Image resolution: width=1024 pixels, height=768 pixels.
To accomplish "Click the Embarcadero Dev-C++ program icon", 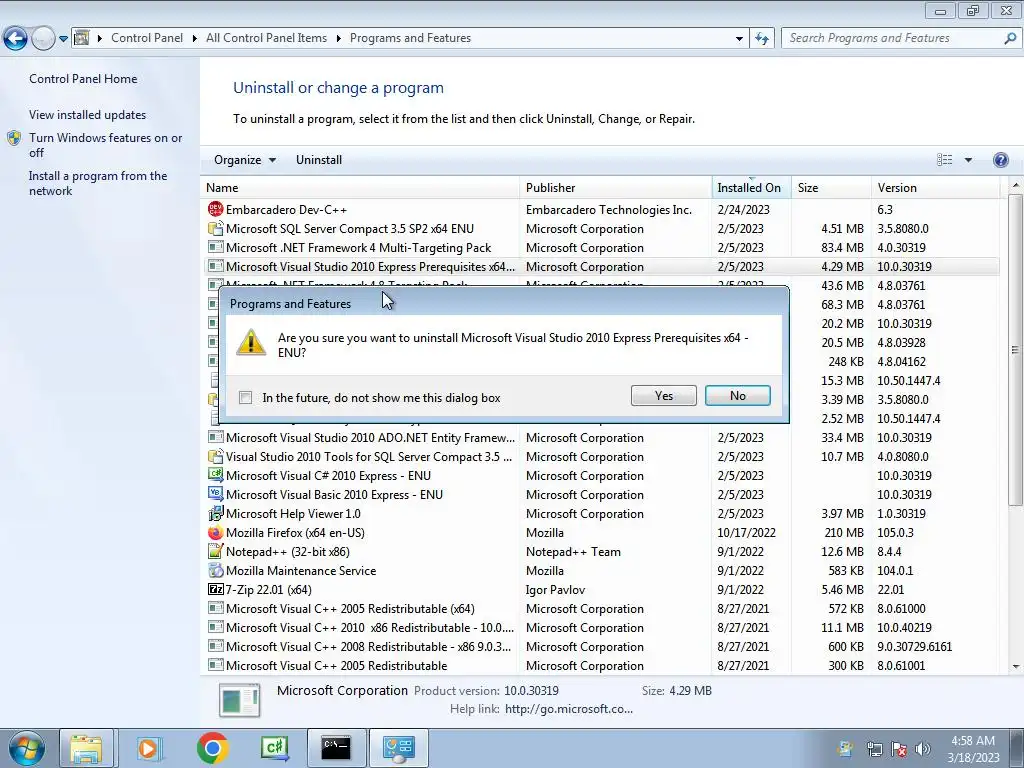I will coord(215,210).
